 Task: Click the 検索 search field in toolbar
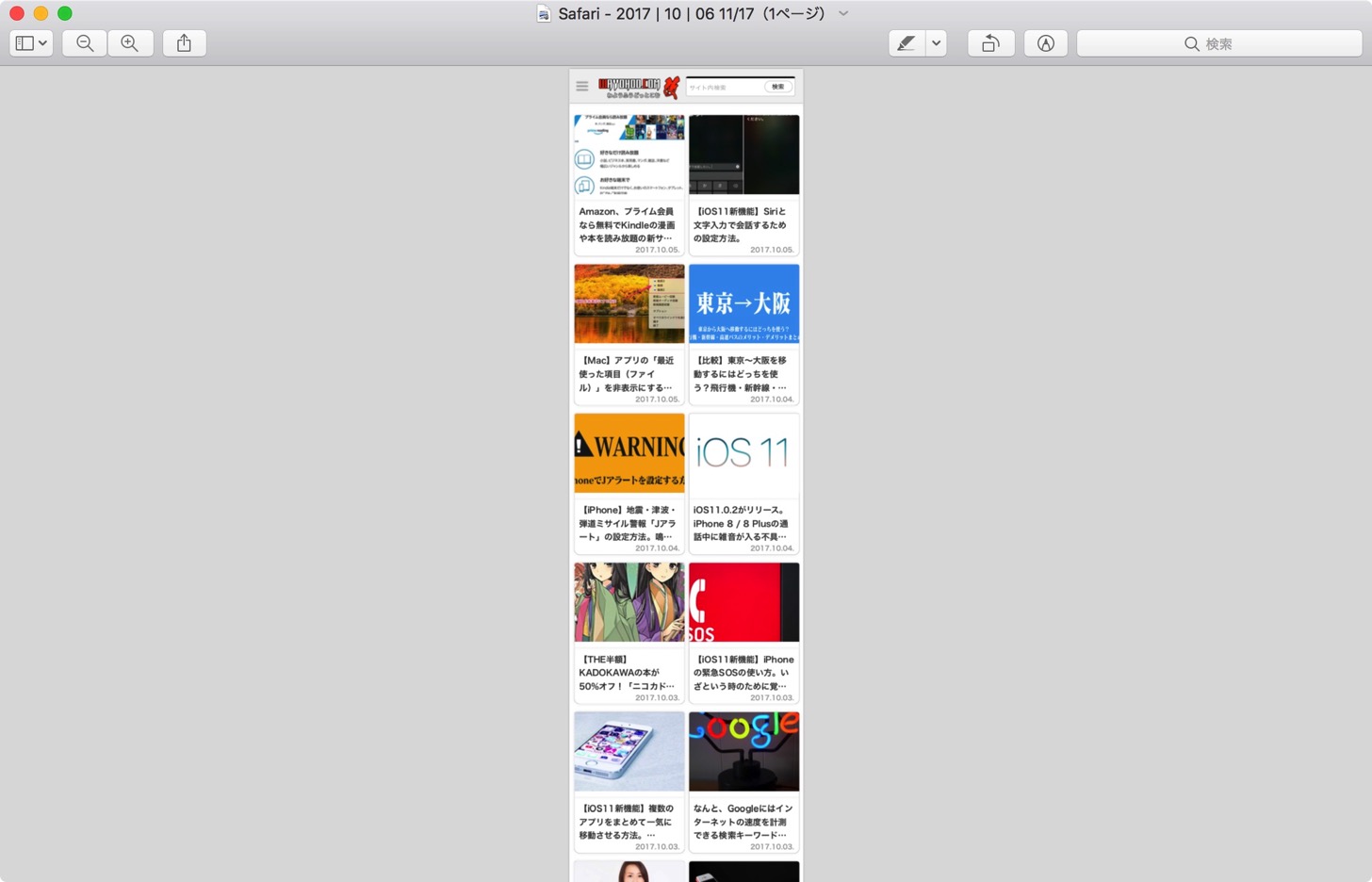pos(1219,43)
